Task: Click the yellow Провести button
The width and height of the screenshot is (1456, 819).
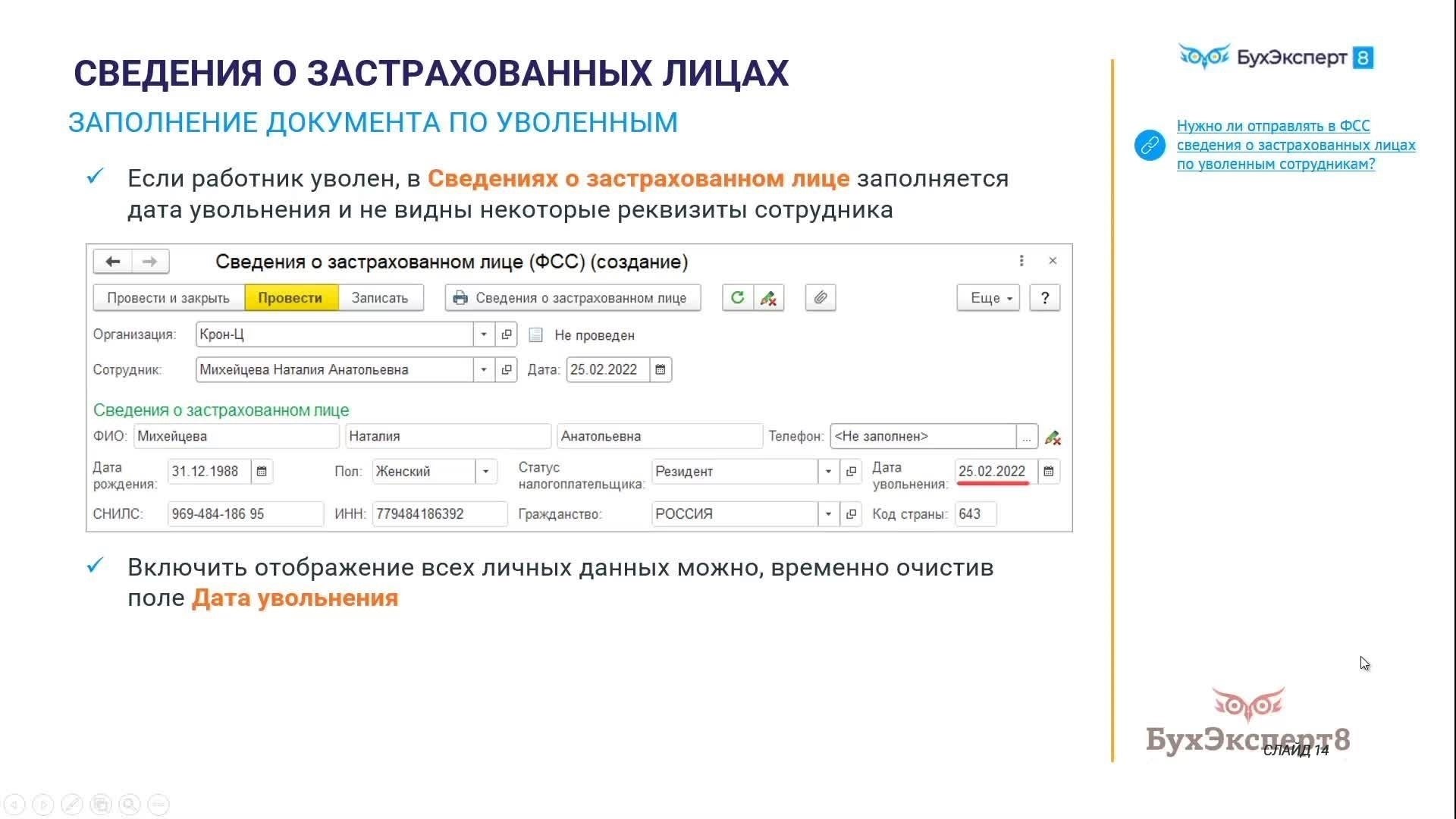Action: (290, 298)
